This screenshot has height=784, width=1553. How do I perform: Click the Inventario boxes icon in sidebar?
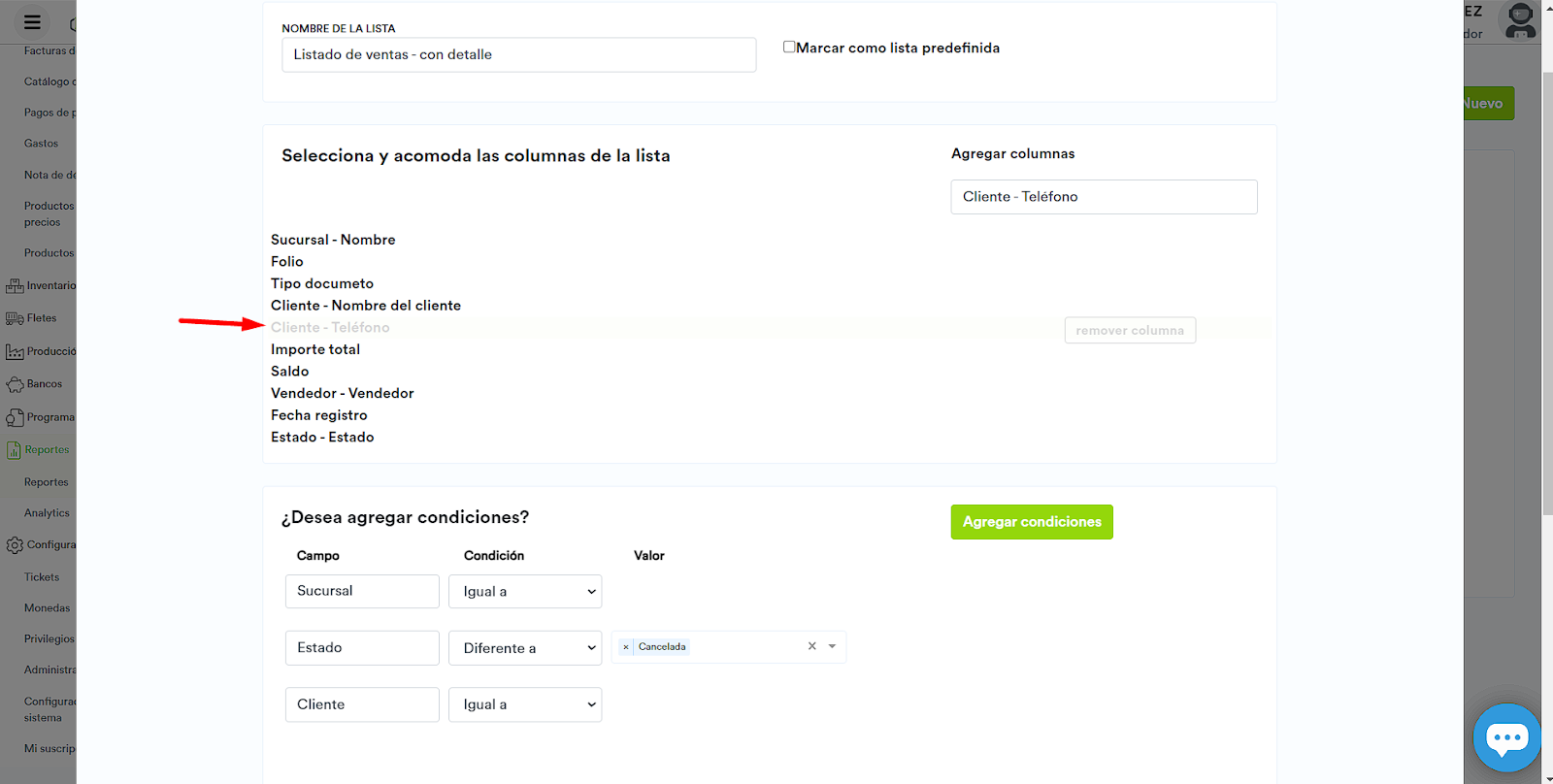(15, 286)
